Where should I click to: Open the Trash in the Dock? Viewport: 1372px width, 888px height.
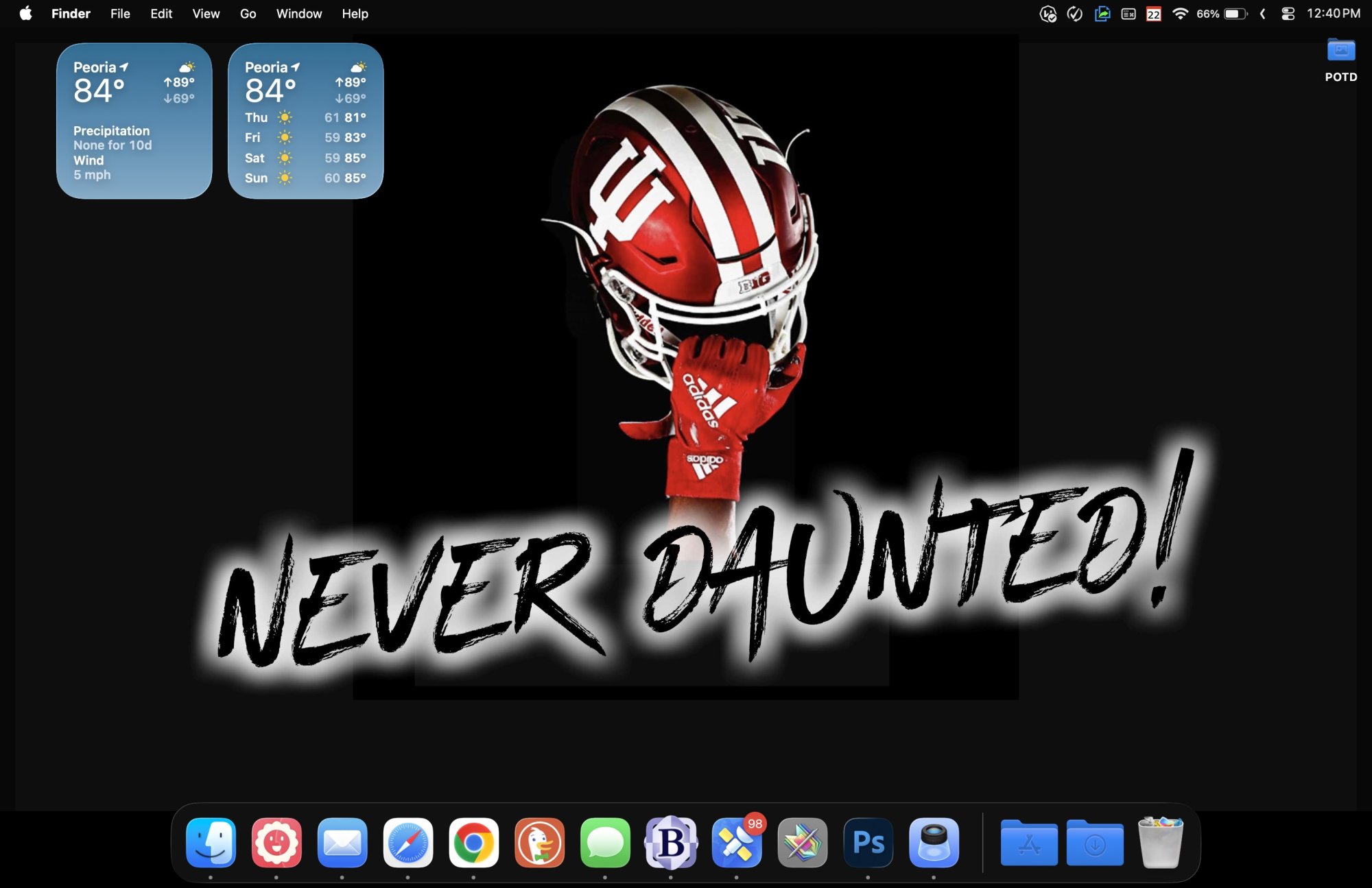click(x=1161, y=842)
